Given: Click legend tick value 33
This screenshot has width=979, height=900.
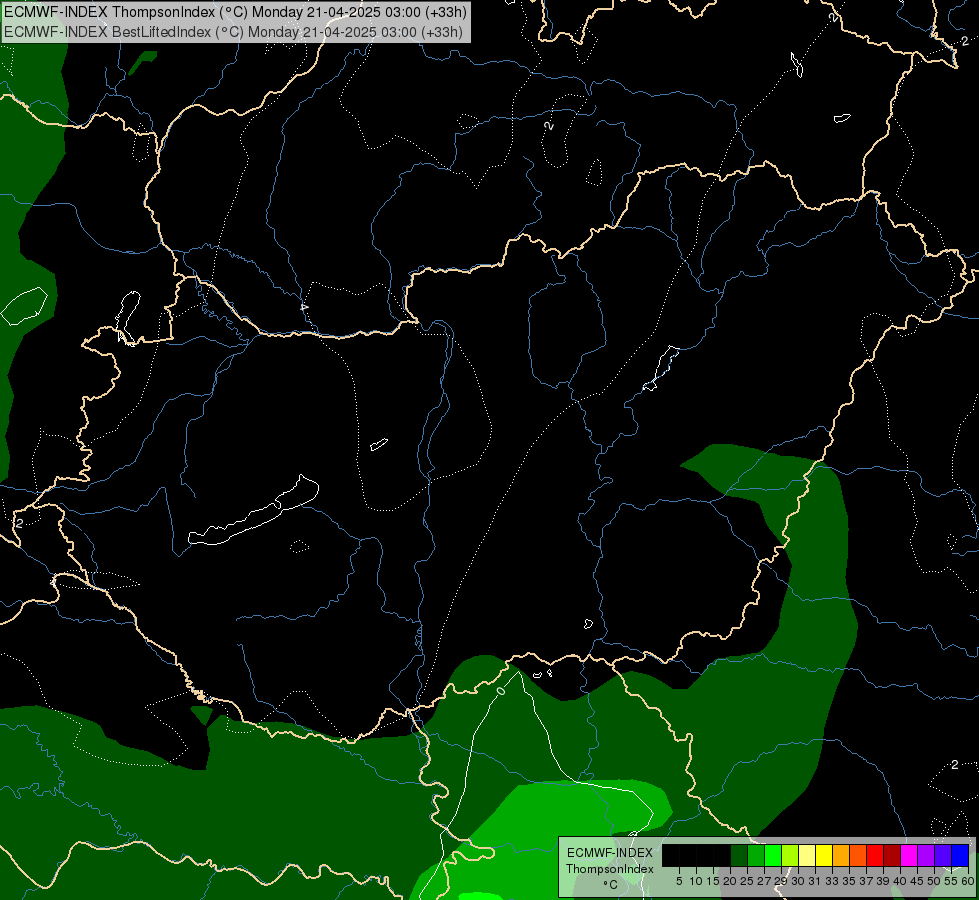Looking at the screenshot, I should click(x=832, y=881).
